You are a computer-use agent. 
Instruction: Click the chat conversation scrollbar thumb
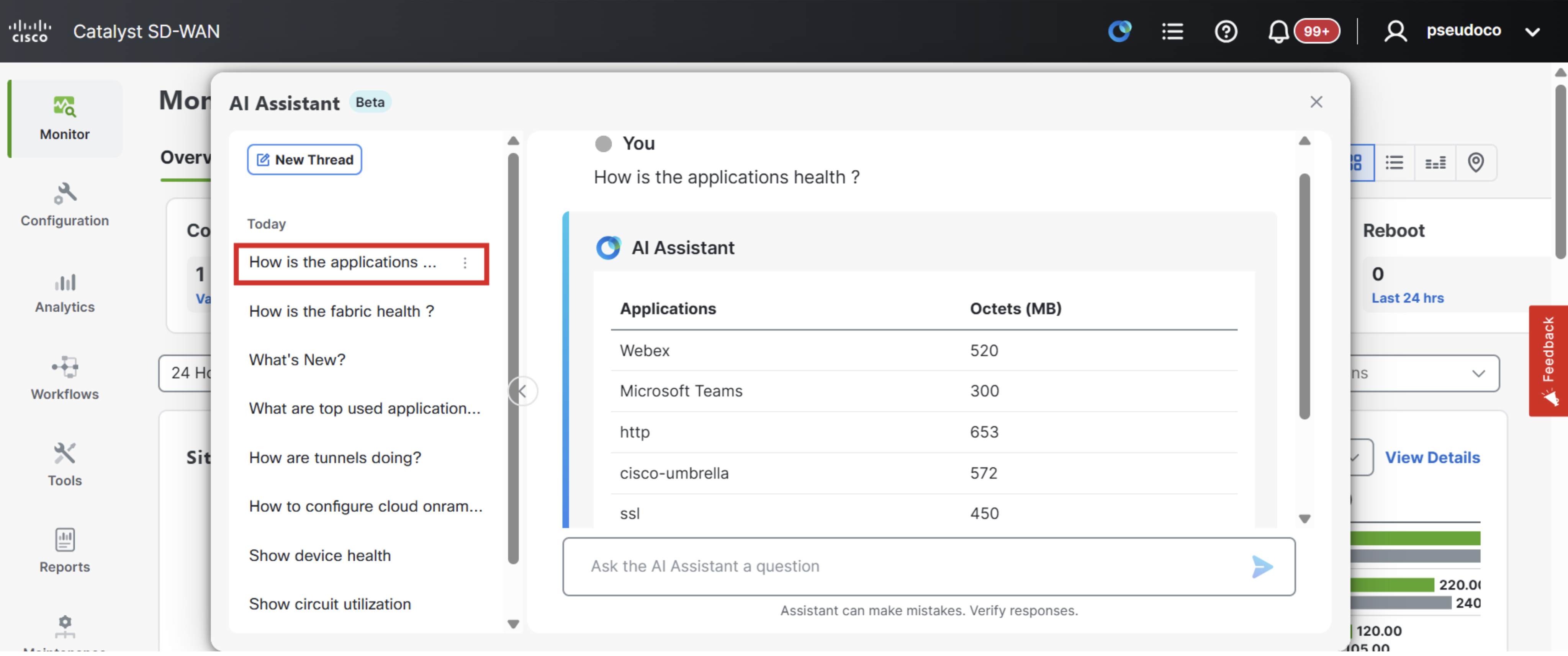coord(1304,297)
